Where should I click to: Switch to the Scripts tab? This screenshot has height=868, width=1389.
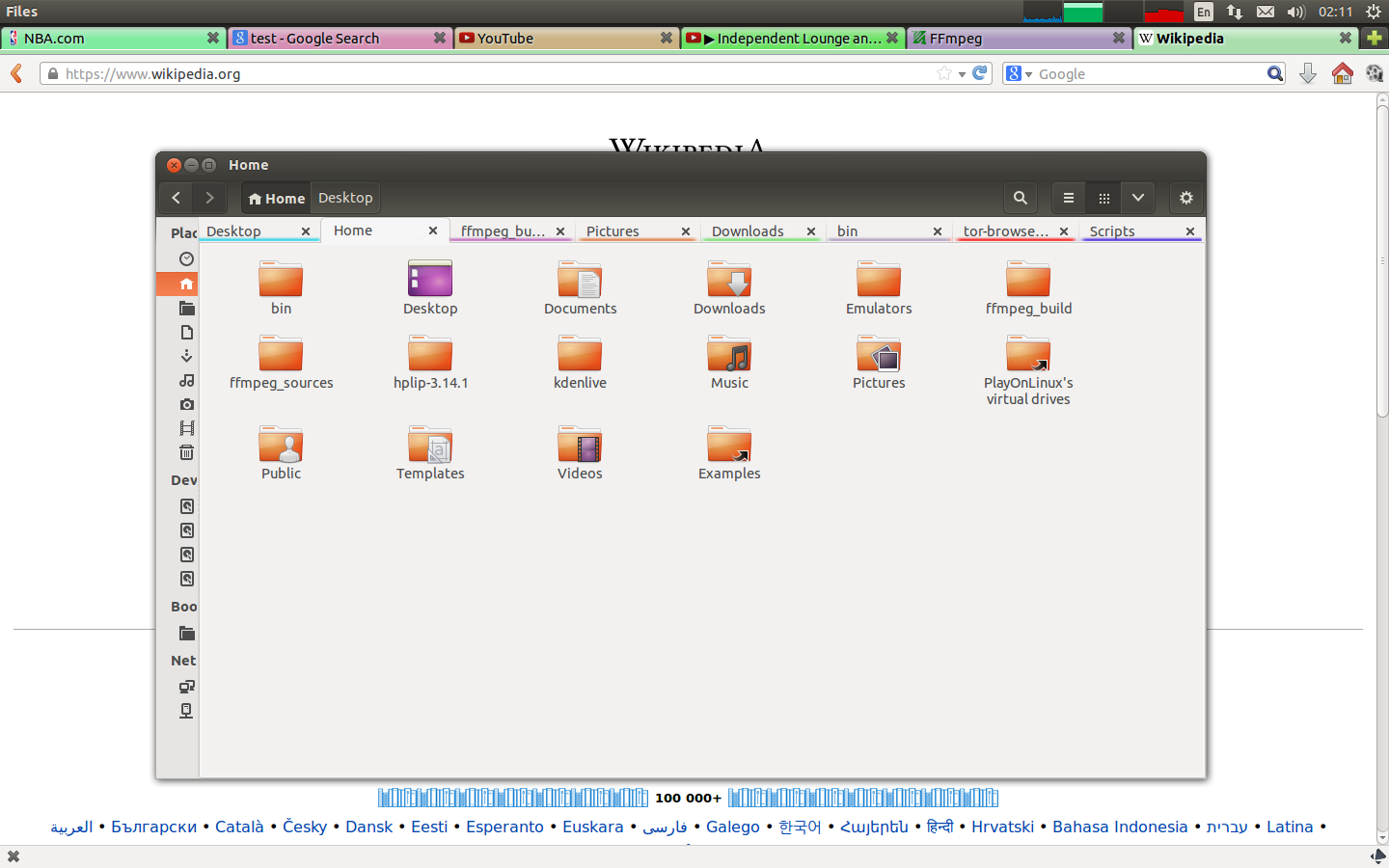tap(1112, 231)
